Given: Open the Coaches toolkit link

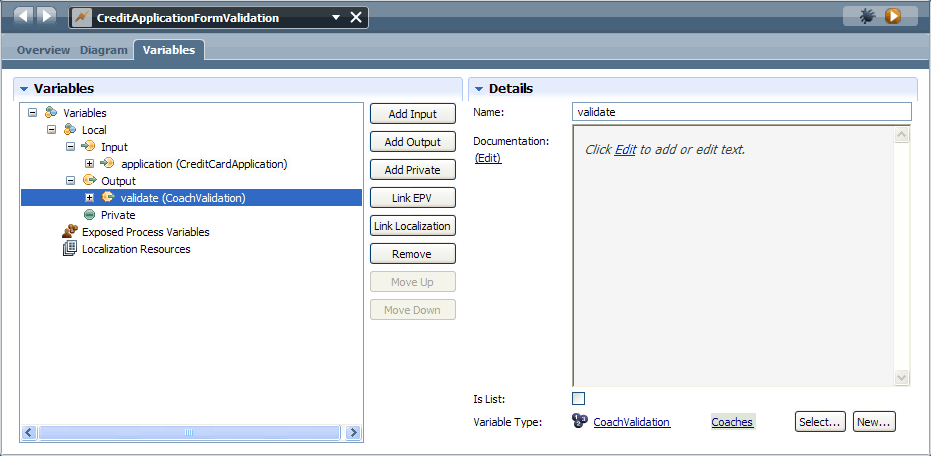Looking at the screenshot, I should (x=732, y=422).
